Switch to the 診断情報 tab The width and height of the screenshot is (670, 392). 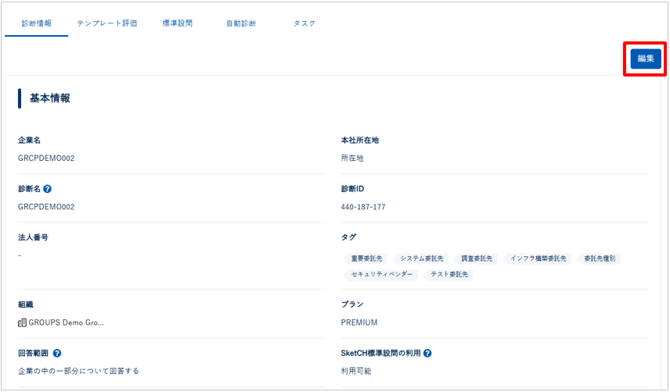tap(36, 23)
